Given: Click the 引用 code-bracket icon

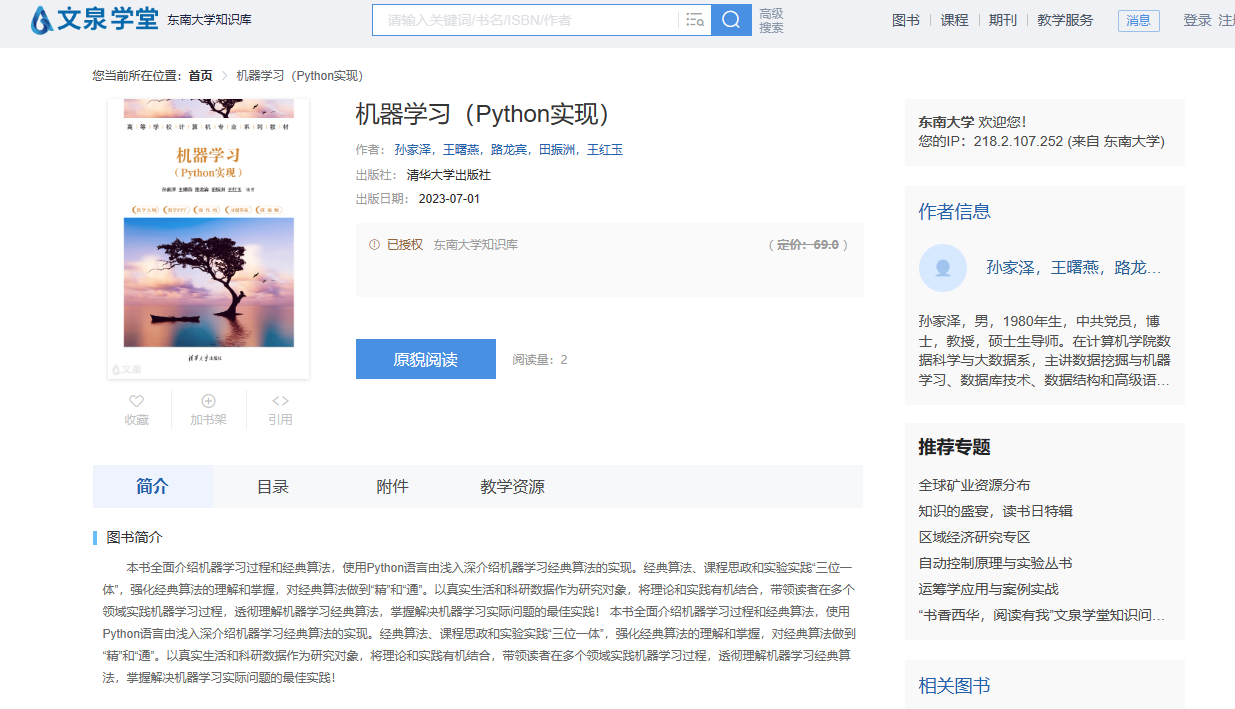Looking at the screenshot, I should click(280, 400).
